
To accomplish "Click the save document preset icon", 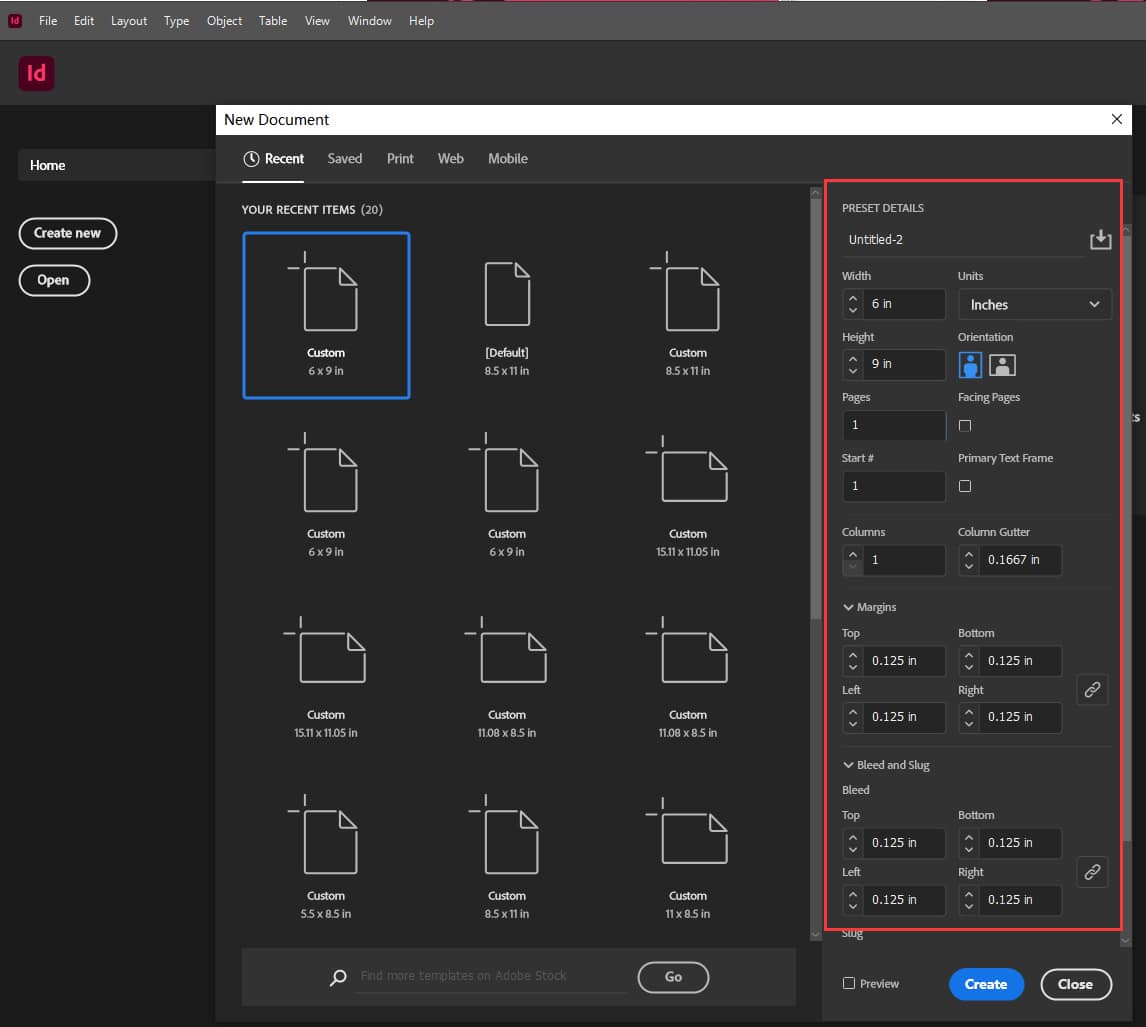I will tap(1100, 240).
